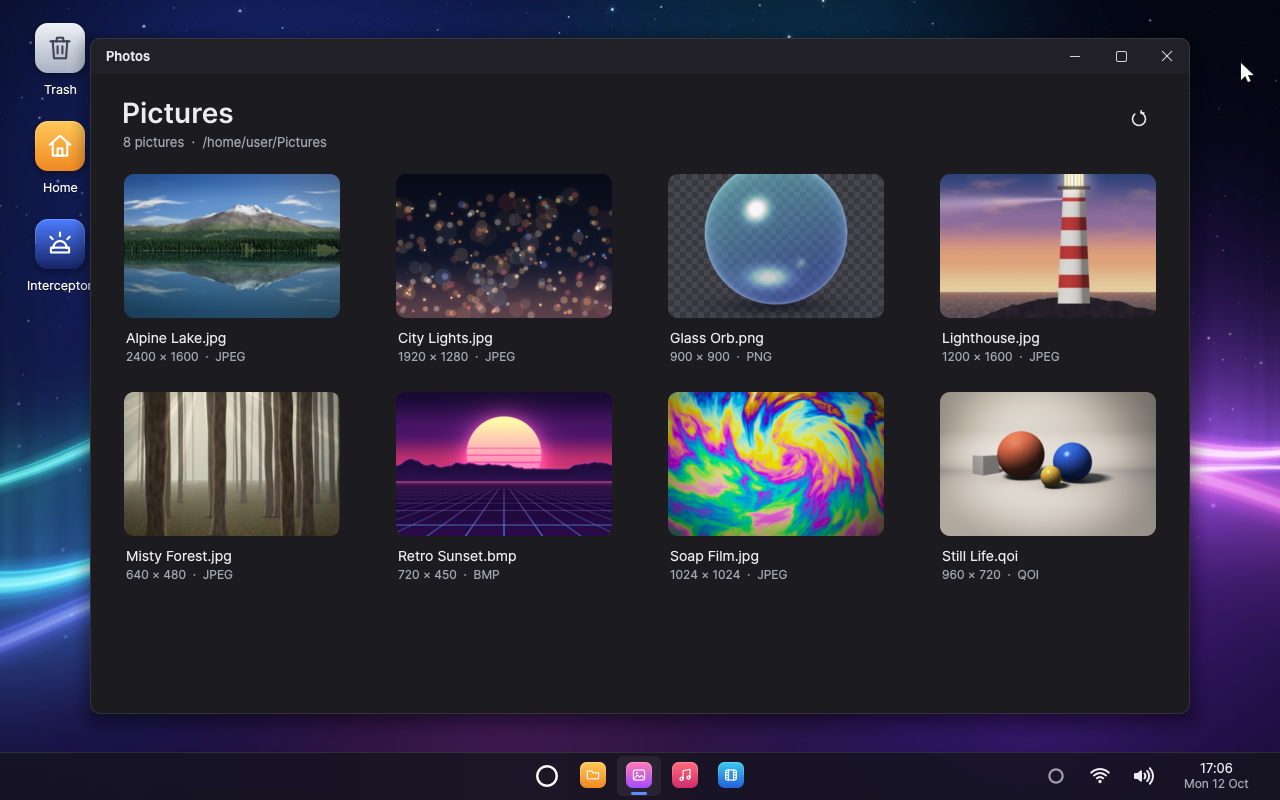Click the refresh pictures icon
The height and width of the screenshot is (800, 1280).
(x=1138, y=119)
